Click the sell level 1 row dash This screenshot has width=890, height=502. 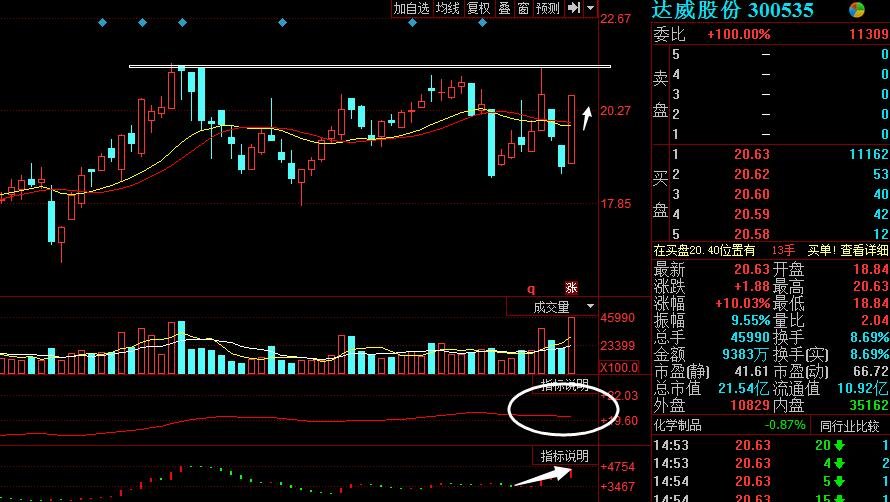click(766, 135)
